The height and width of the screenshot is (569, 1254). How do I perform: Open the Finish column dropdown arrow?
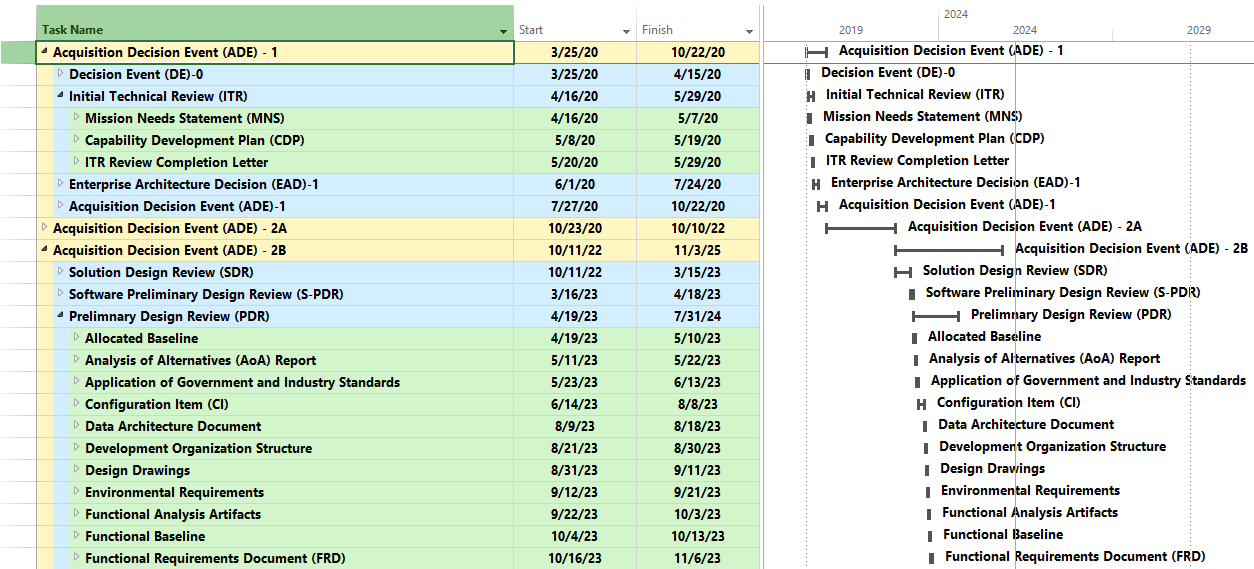pyautogui.click(x=749, y=32)
